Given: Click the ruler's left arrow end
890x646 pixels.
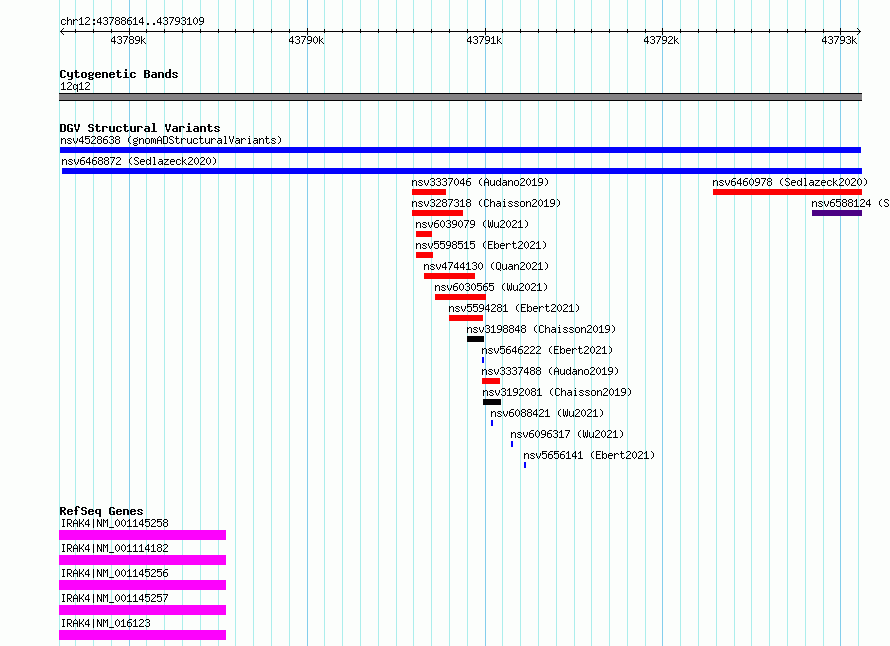Looking at the screenshot, I should click(62, 32).
